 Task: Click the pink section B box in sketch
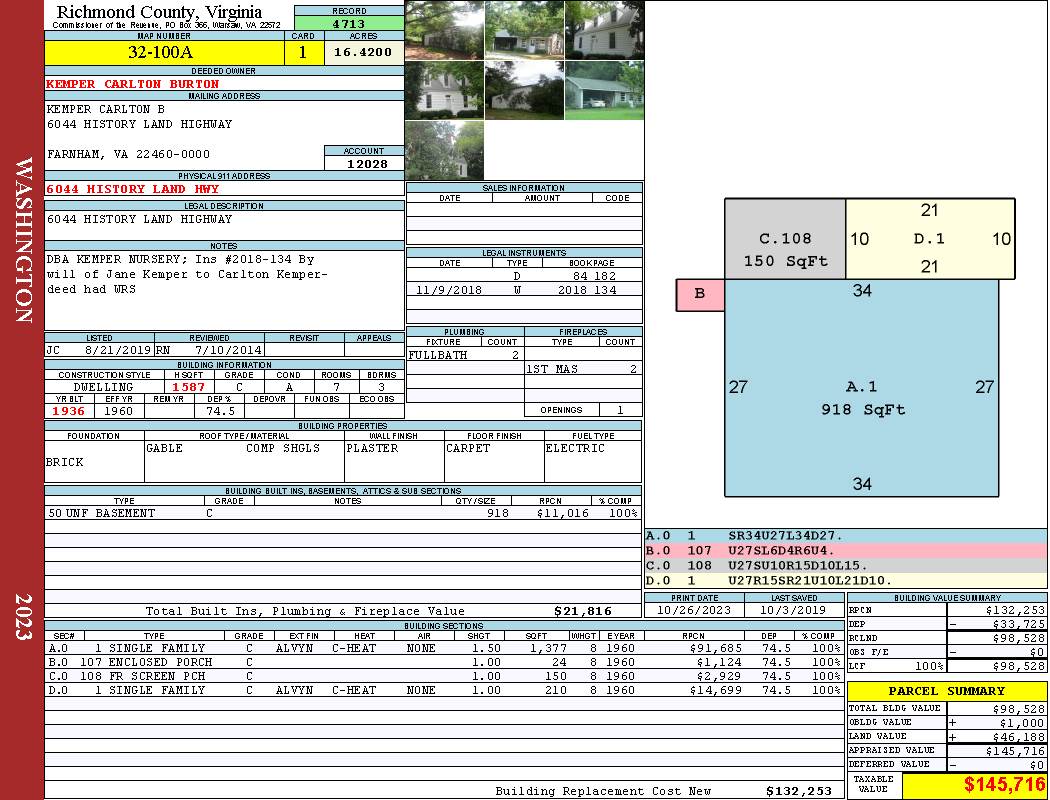point(700,294)
